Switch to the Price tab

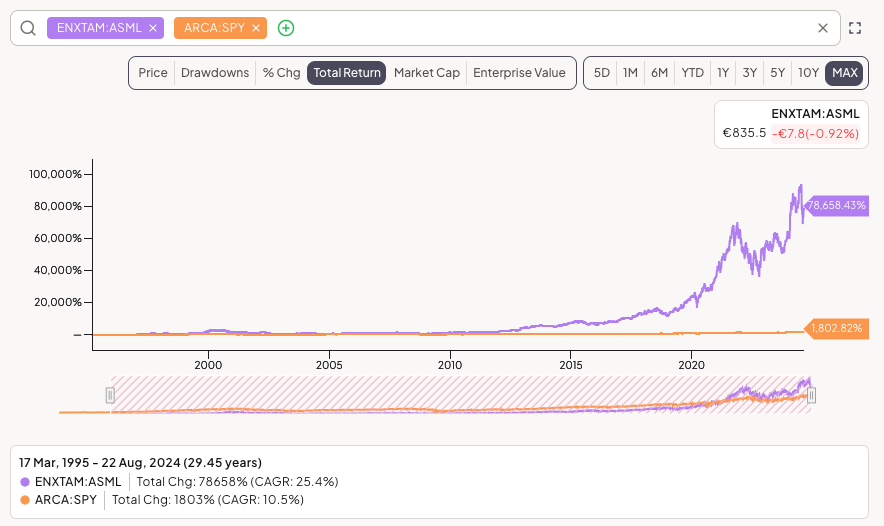[153, 73]
